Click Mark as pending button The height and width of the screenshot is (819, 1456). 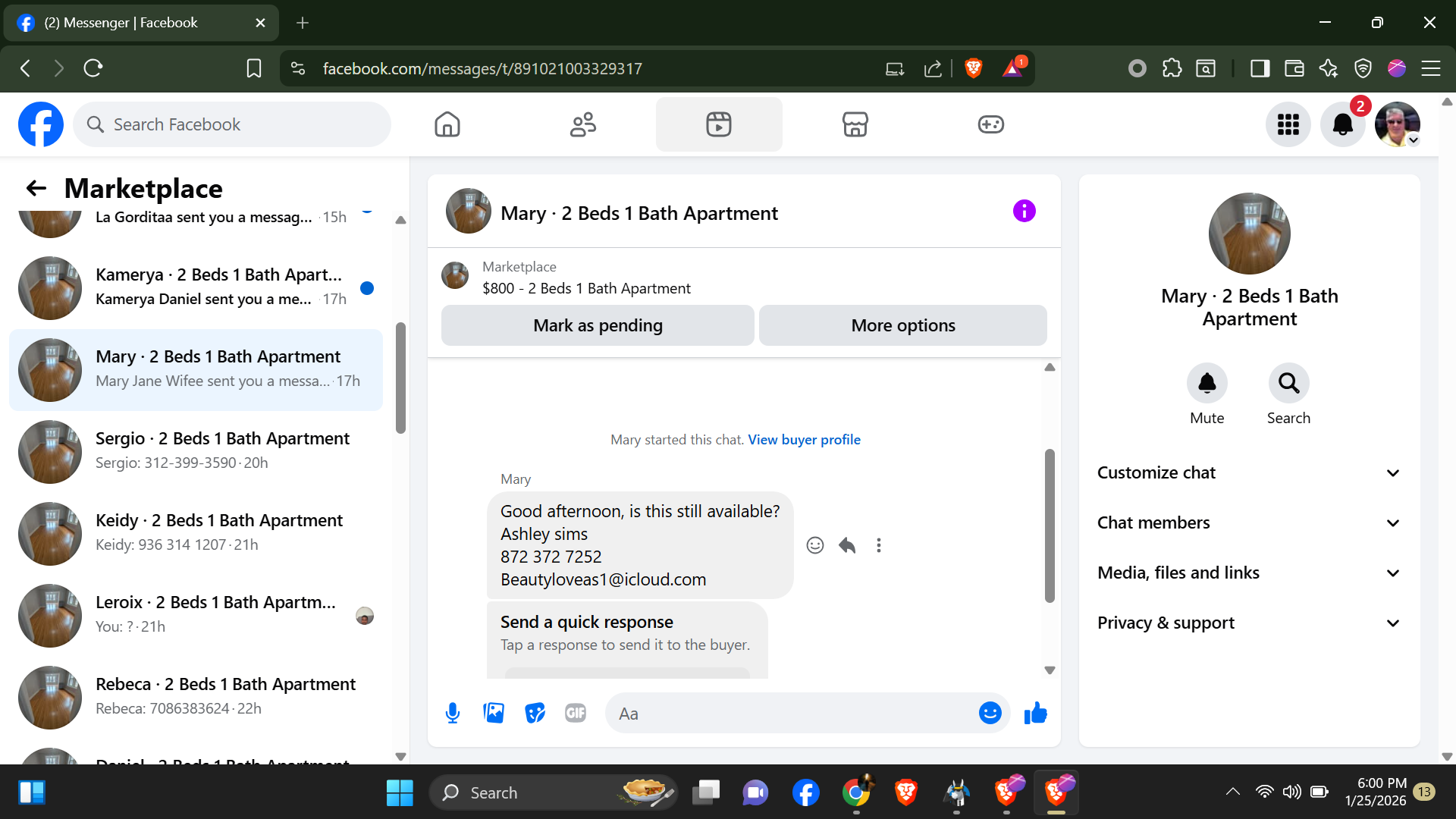pos(598,325)
